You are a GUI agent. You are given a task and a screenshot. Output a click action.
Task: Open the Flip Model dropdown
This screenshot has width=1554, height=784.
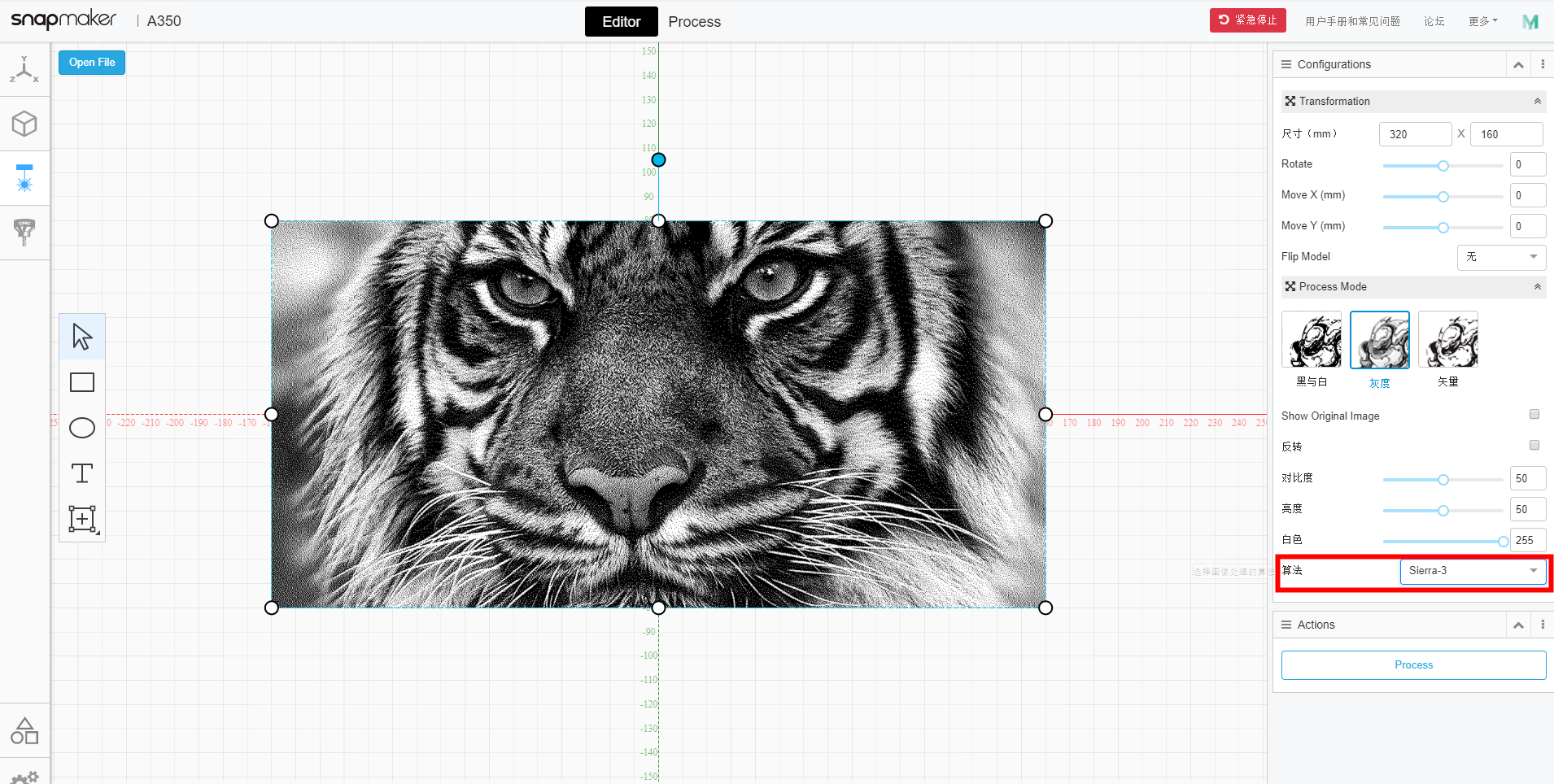click(1501, 257)
